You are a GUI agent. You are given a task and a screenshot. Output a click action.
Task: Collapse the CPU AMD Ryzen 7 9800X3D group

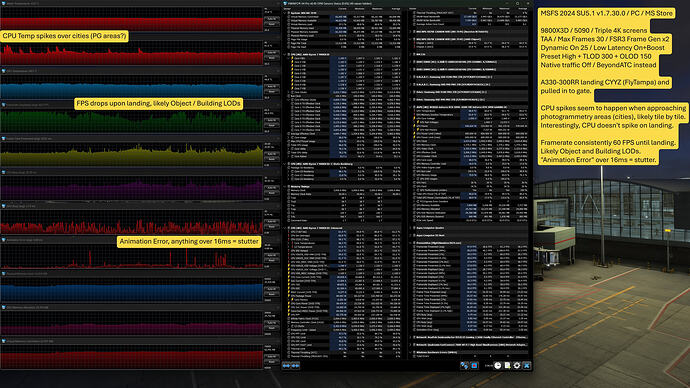pyautogui.click(x=286, y=55)
